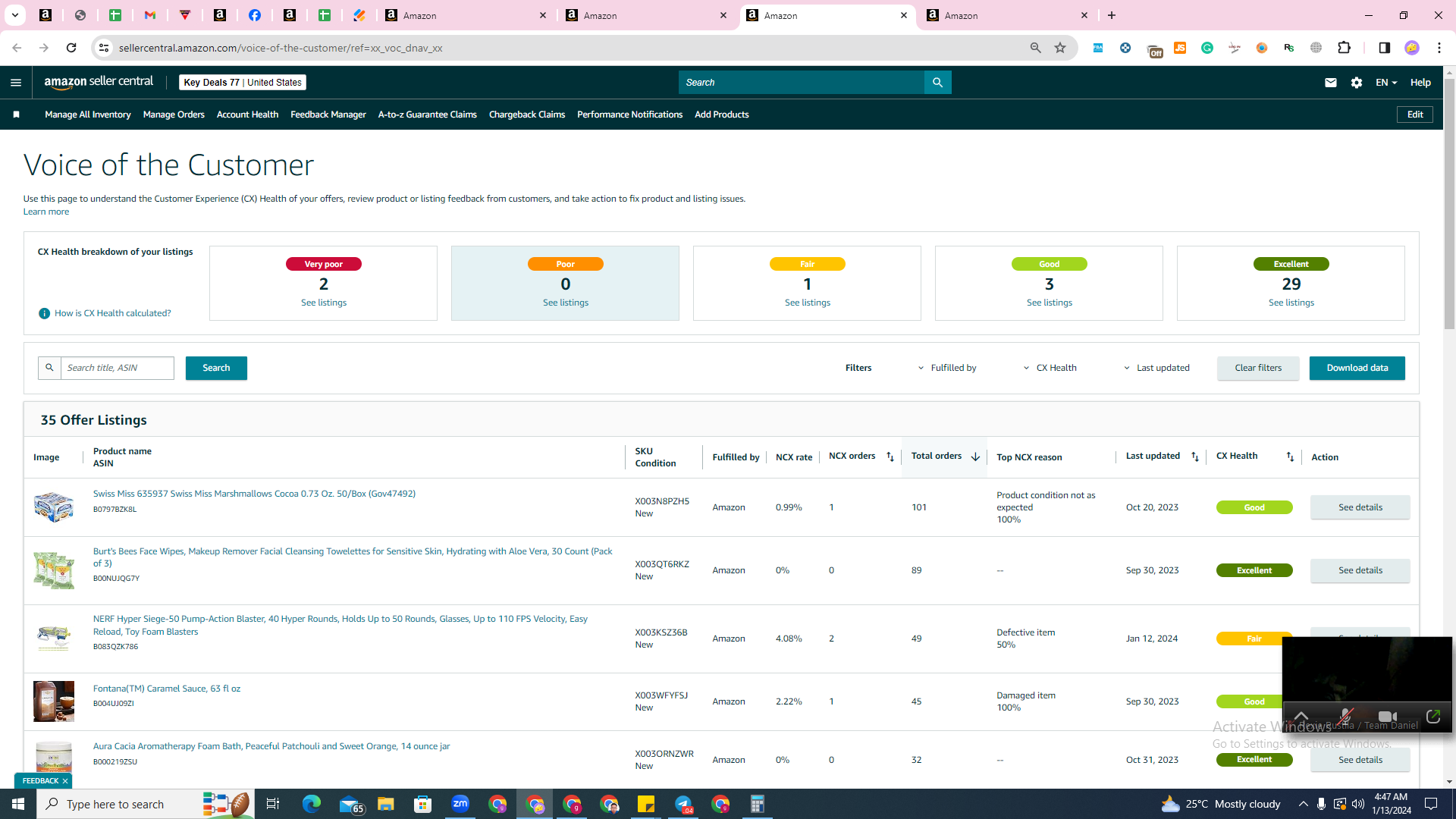Click the Download data button
Screen dimensions: 1456x819
[x=1357, y=368]
